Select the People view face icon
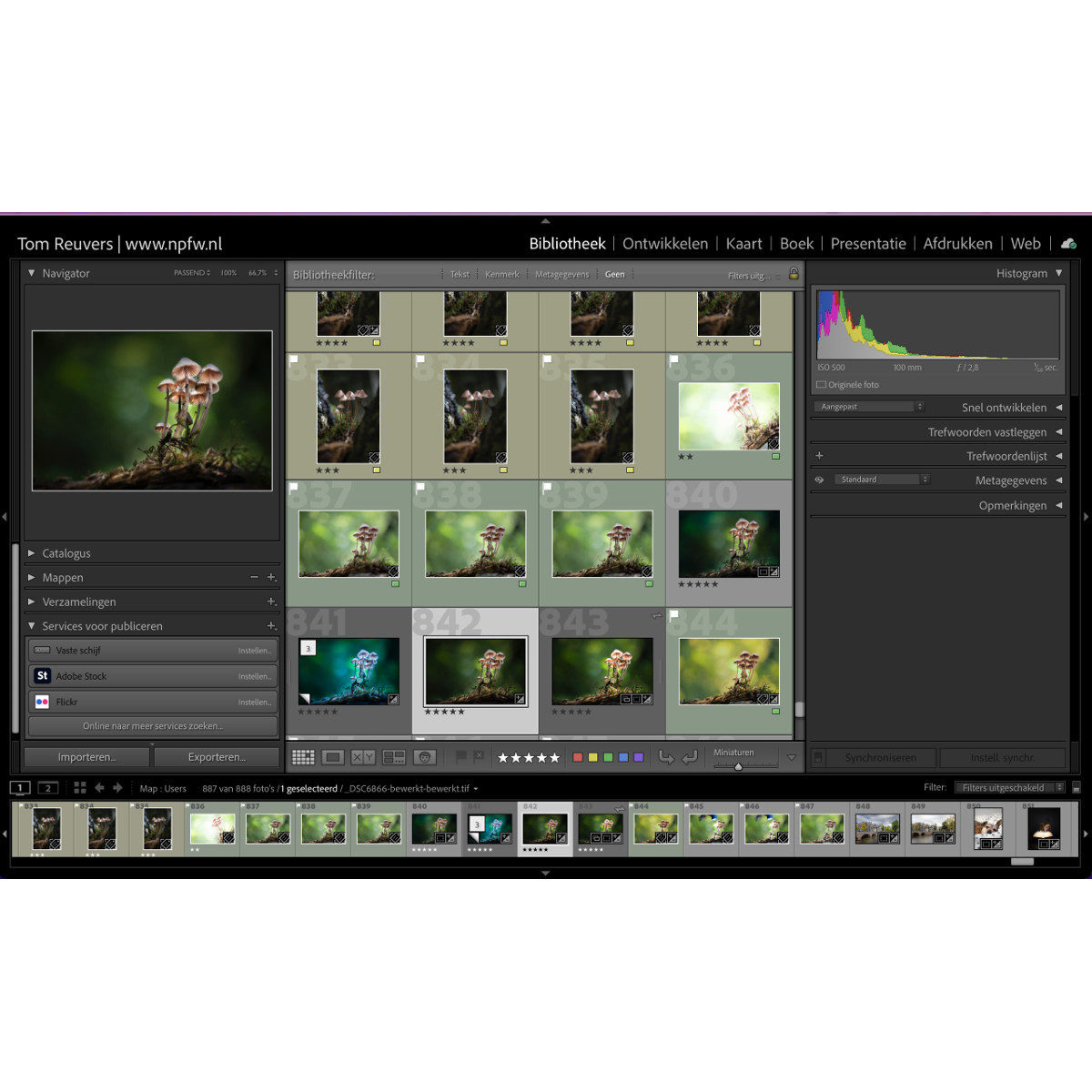Viewport: 1092px width, 1092px height. coord(425,756)
